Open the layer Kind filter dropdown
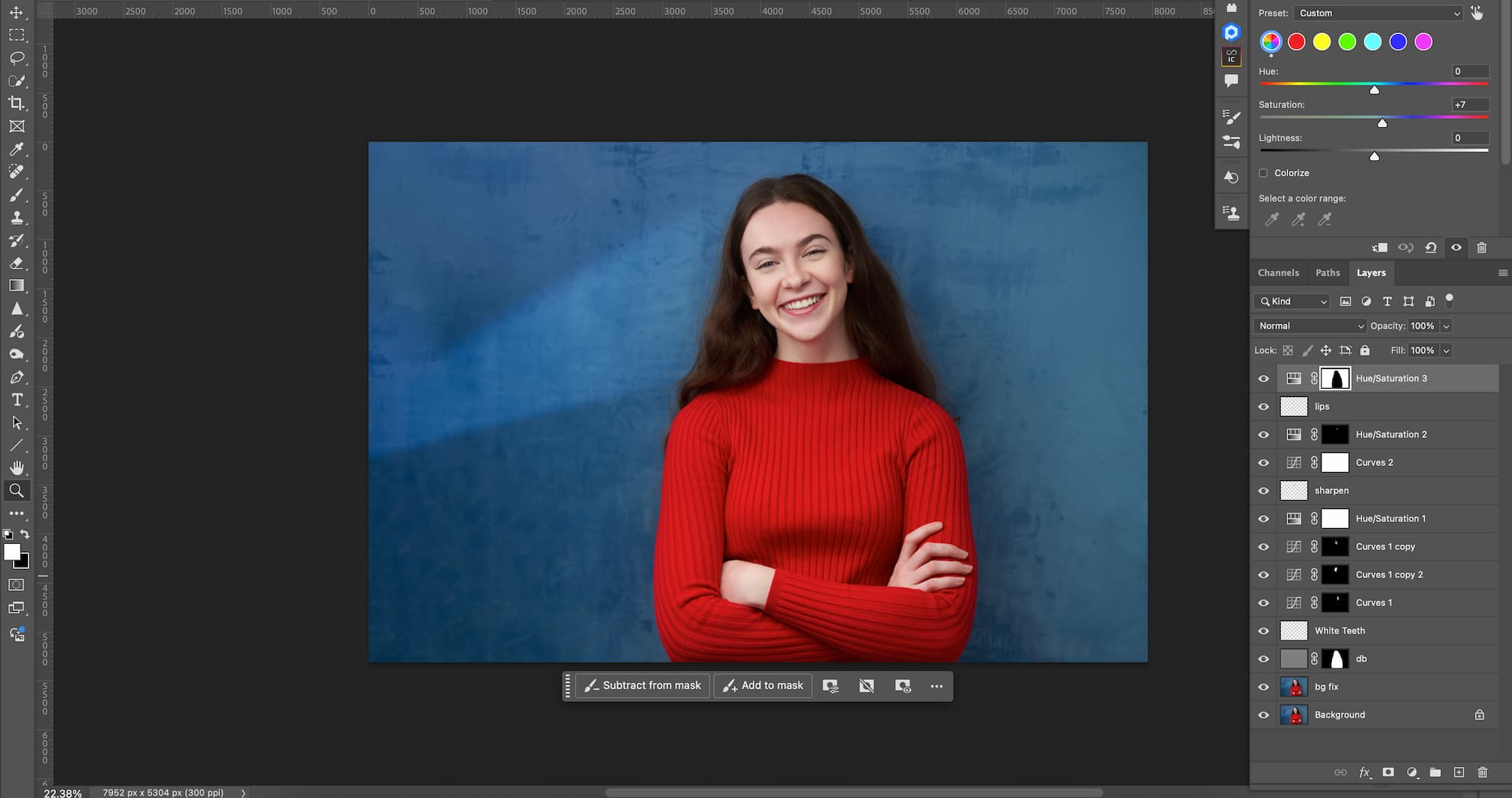Screen dimensions: 1512x798 click(x=1291, y=301)
